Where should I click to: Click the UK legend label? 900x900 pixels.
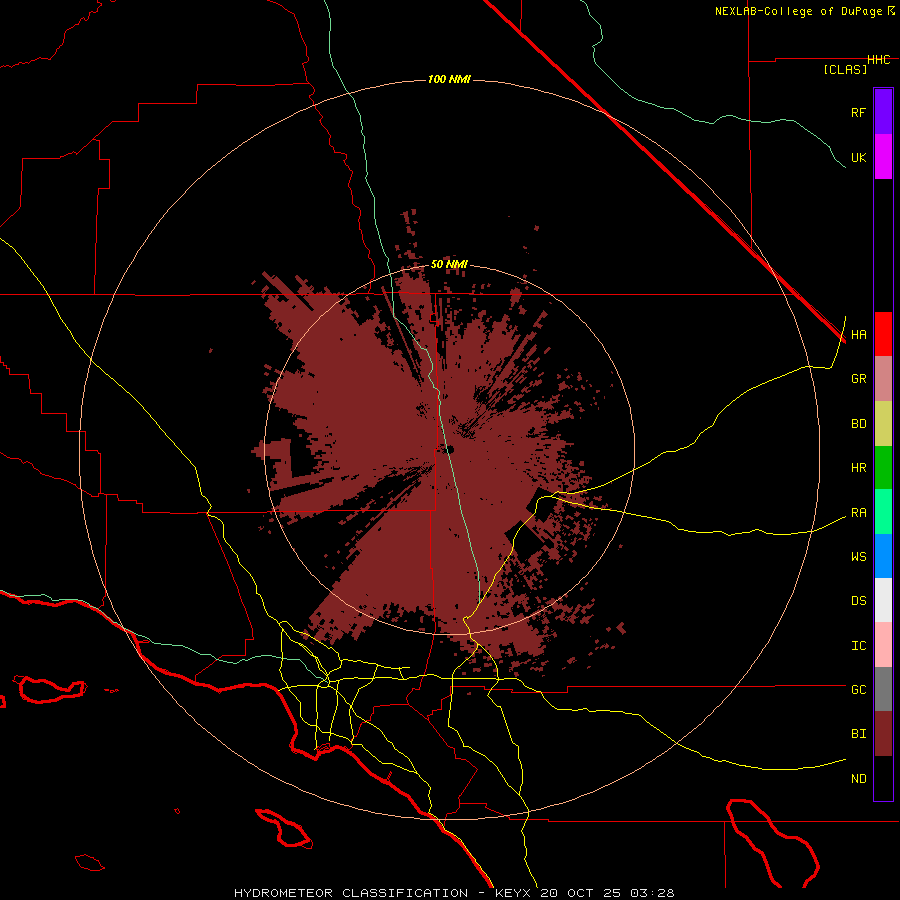pyautogui.click(x=858, y=157)
